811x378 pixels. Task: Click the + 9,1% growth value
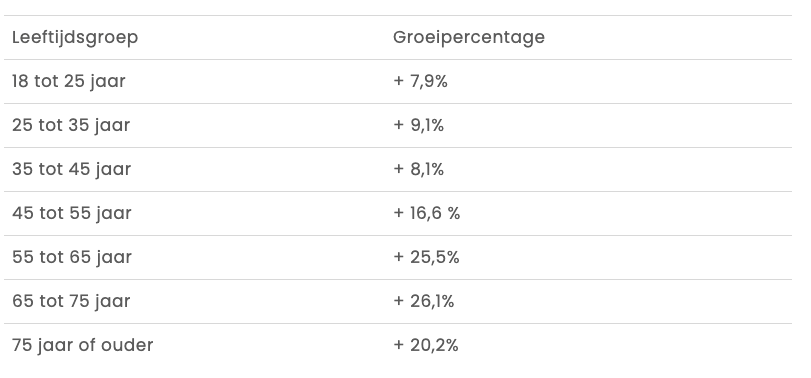coord(418,126)
